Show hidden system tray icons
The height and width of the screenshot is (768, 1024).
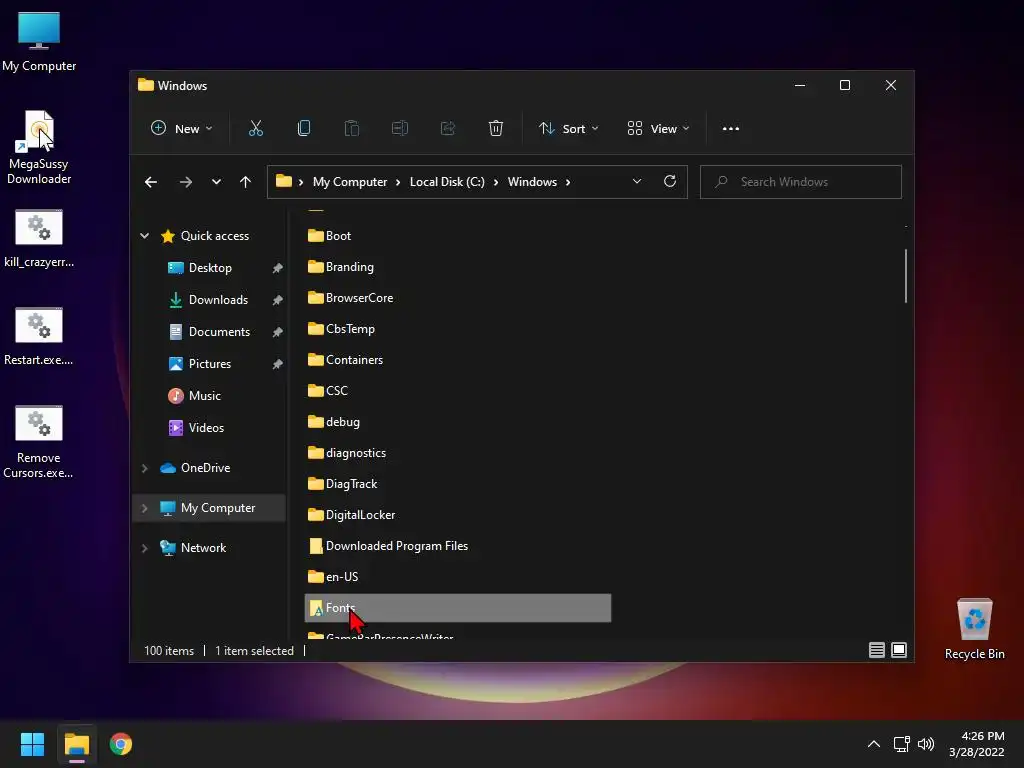(874, 744)
